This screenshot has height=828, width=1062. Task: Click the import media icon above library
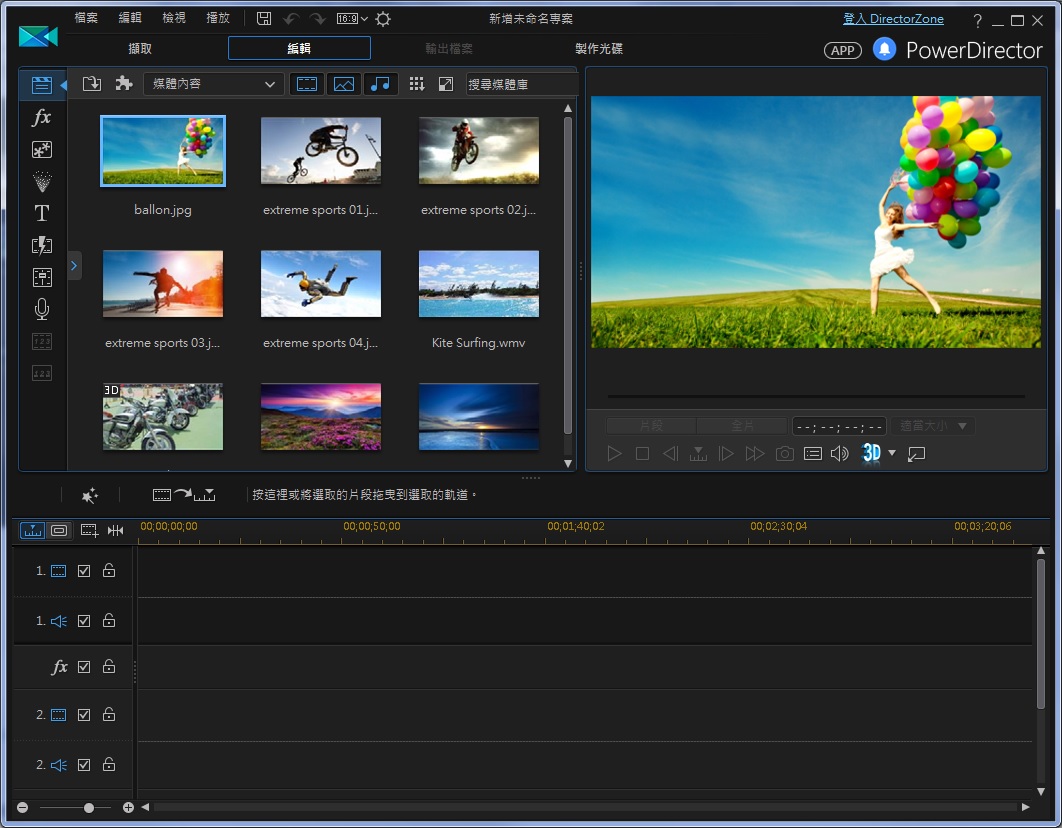click(91, 84)
